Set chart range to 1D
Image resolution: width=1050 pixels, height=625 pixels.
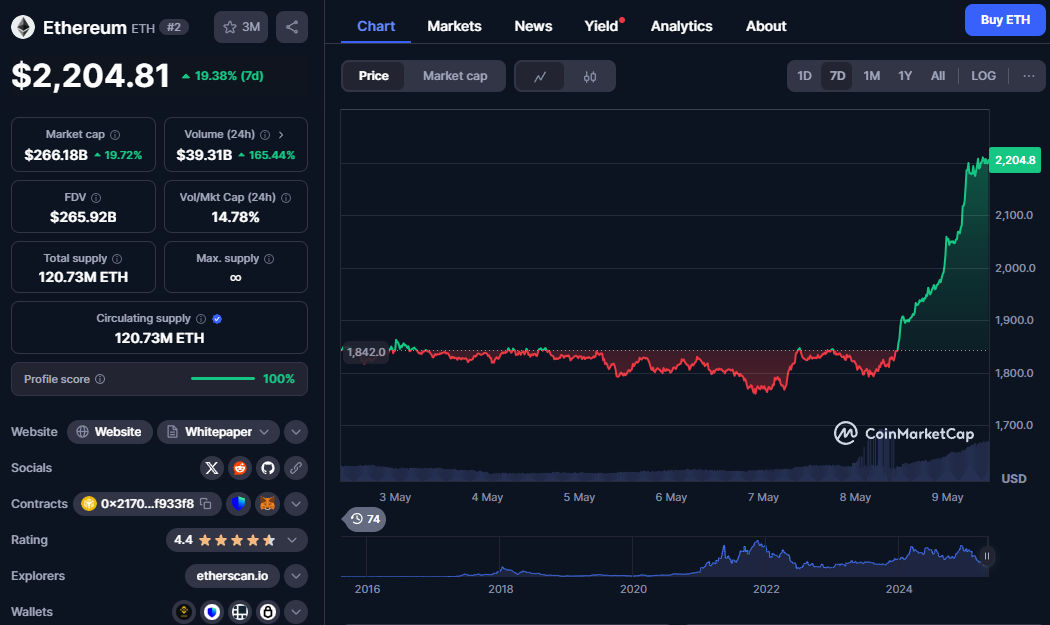pyautogui.click(x=804, y=76)
